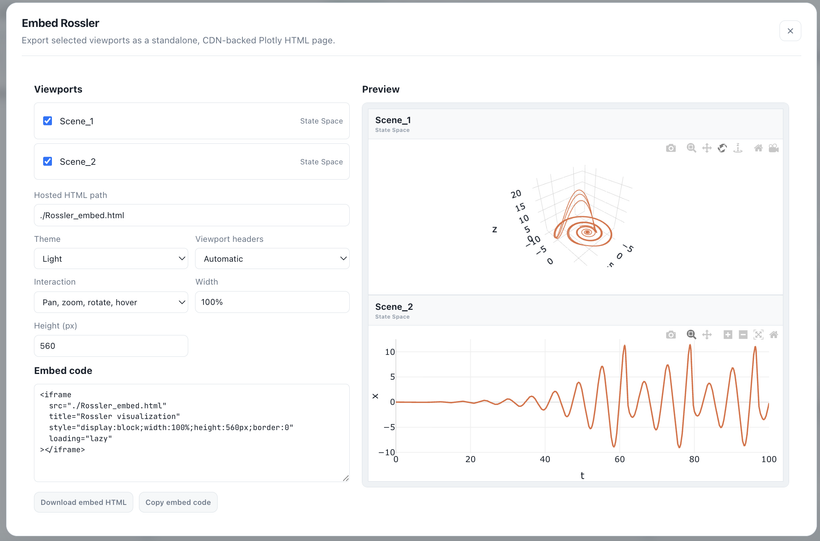Screen dimensions: 820x541
Task: Click the Scene_1 preview header title
Action: pyautogui.click(x=393, y=120)
